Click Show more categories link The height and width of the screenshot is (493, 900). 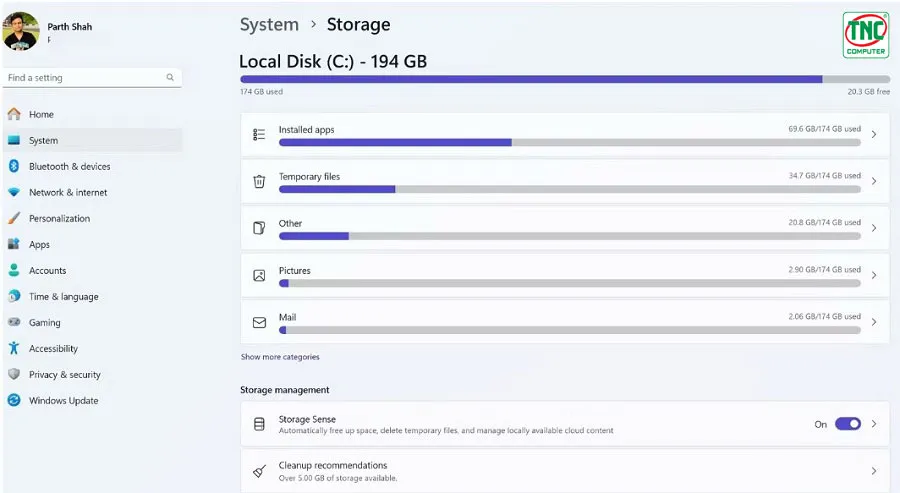pos(280,357)
